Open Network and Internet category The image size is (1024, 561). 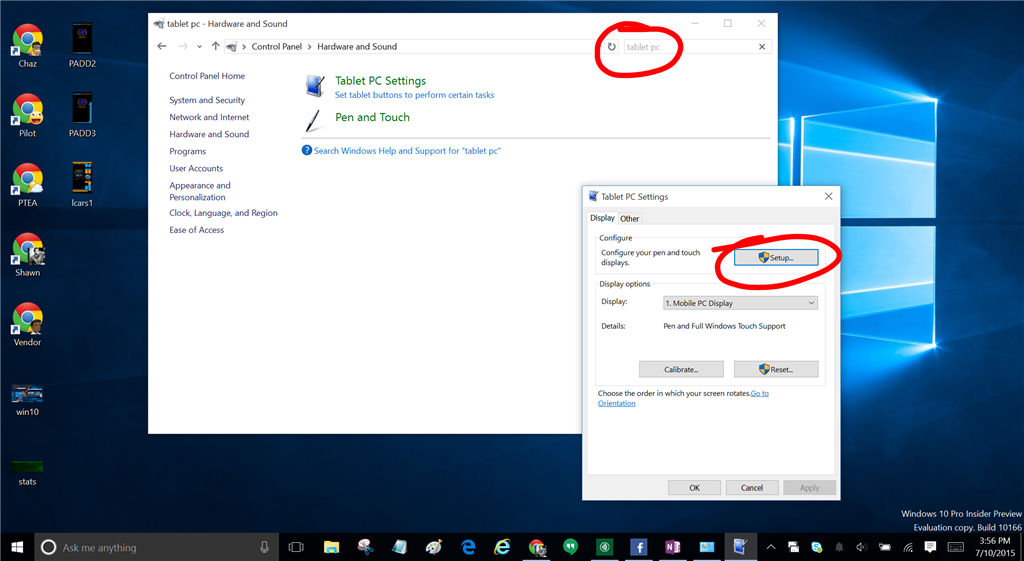pyautogui.click(x=209, y=117)
